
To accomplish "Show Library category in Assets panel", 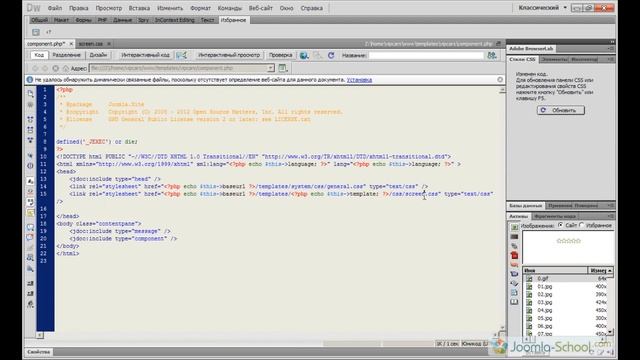I will 514,302.
